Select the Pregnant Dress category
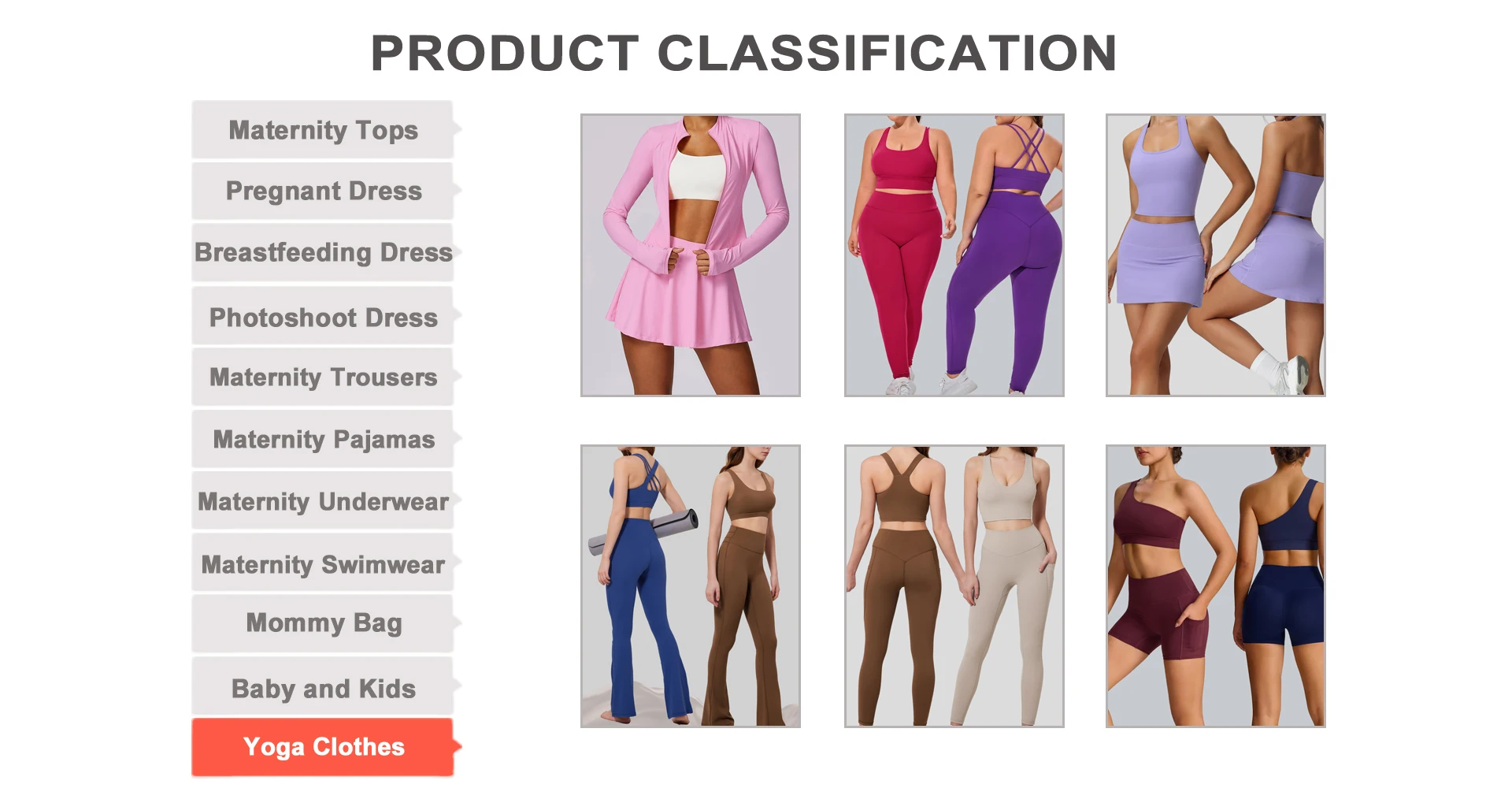The width and height of the screenshot is (1512, 788). [323, 191]
